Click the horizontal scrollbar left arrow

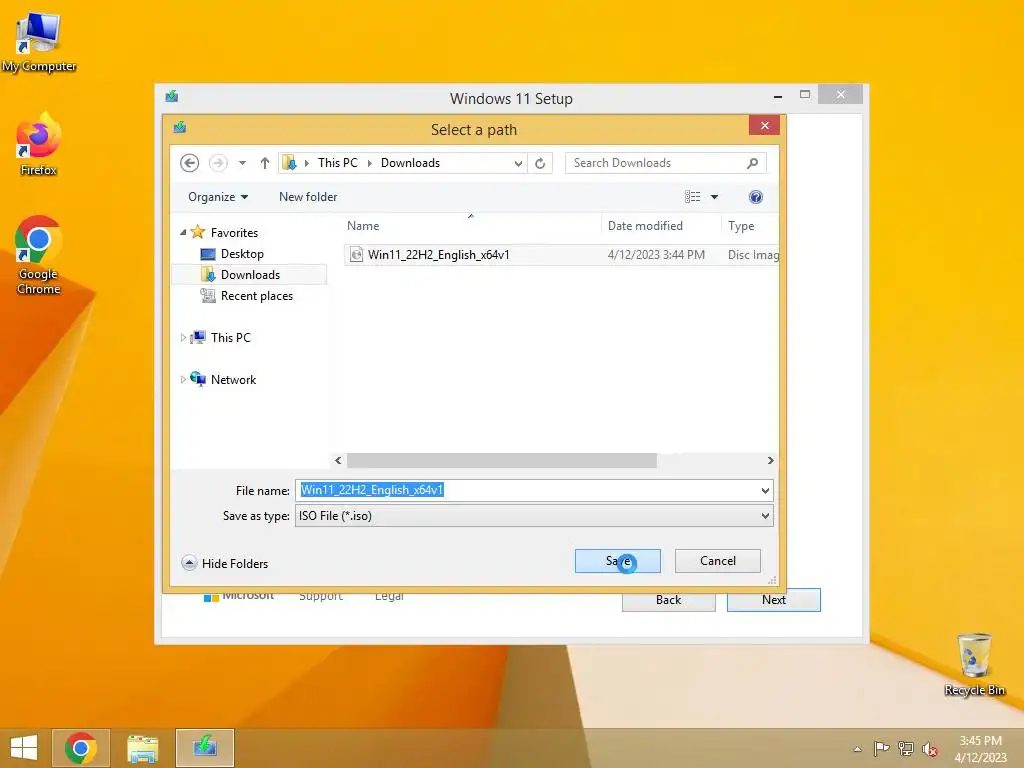(x=338, y=460)
